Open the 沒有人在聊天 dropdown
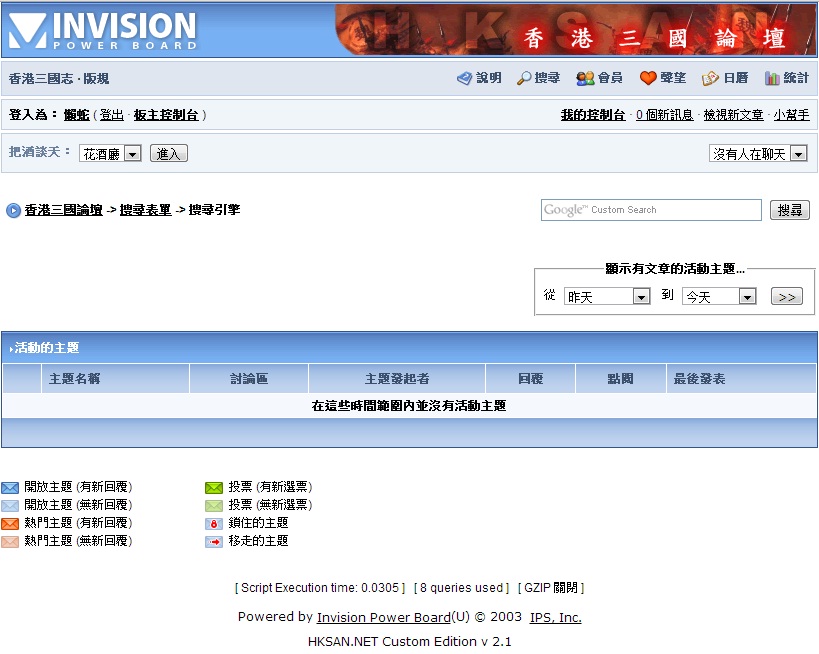 click(758, 154)
